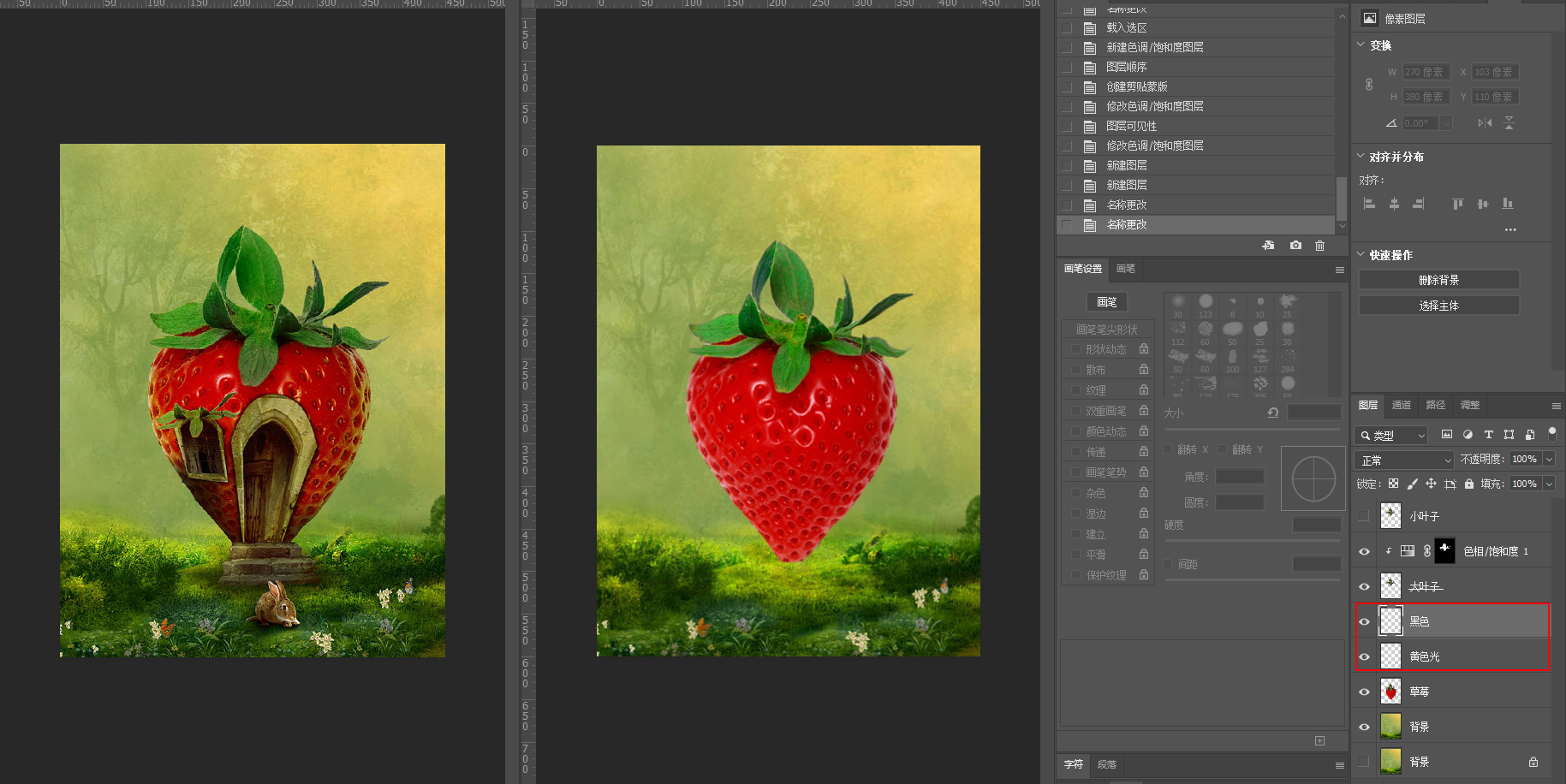This screenshot has width=1566, height=784.
Task: Click the brush size slider
Action: coord(1251,429)
